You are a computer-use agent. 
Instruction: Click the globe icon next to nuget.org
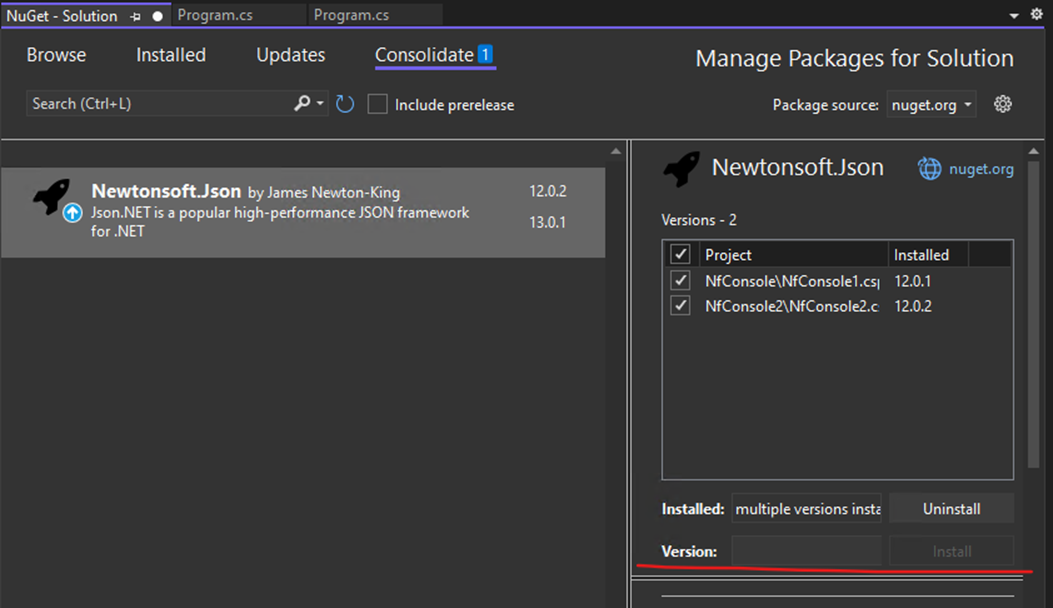pyautogui.click(x=931, y=168)
